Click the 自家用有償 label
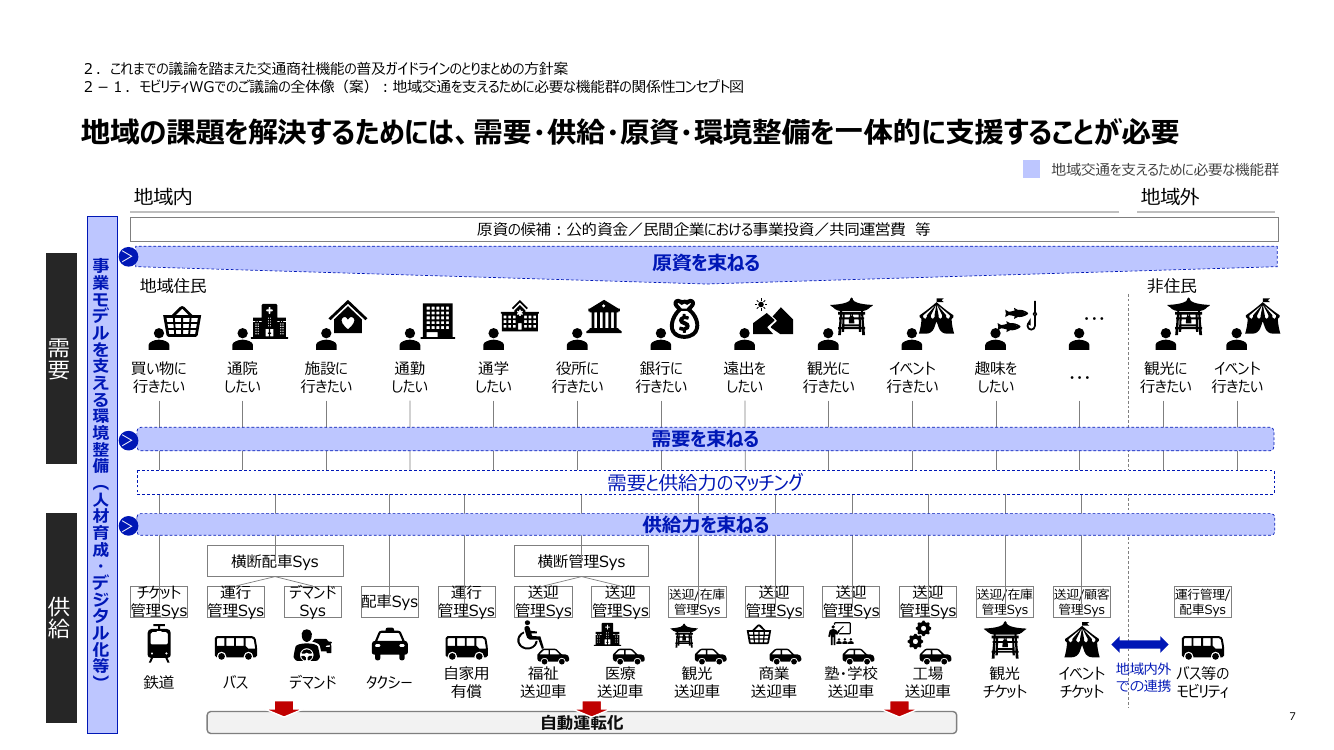Image resolution: width=1334 pixels, height=750 pixels. tap(466, 682)
